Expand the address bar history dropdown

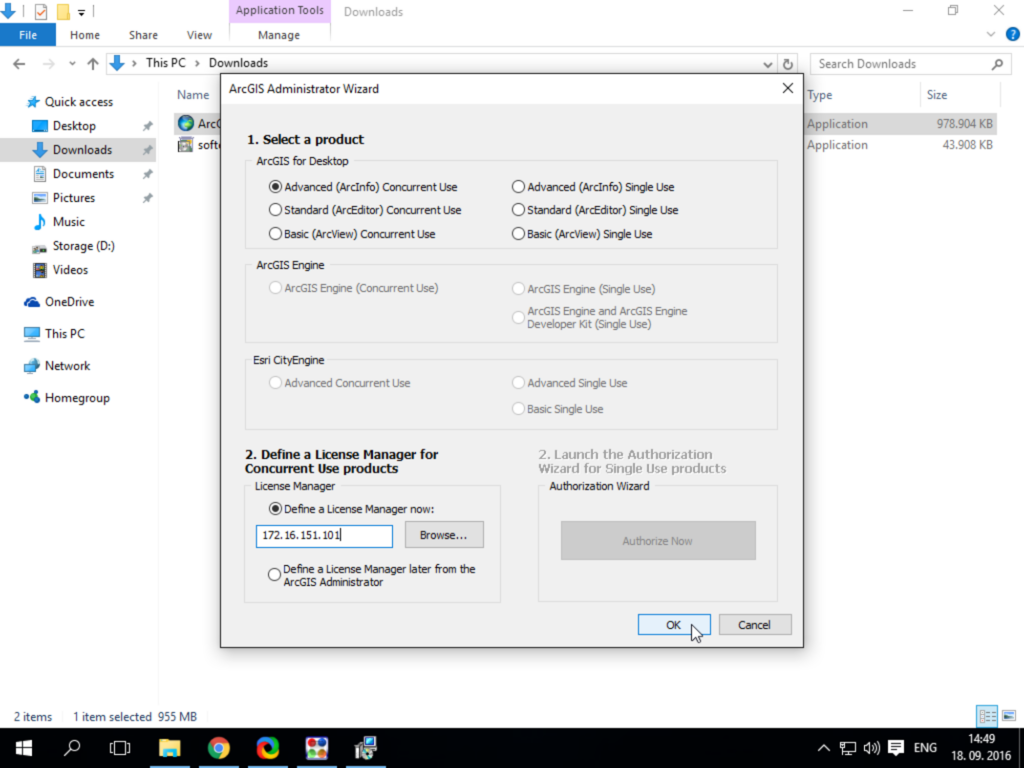[x=767, y=64]
